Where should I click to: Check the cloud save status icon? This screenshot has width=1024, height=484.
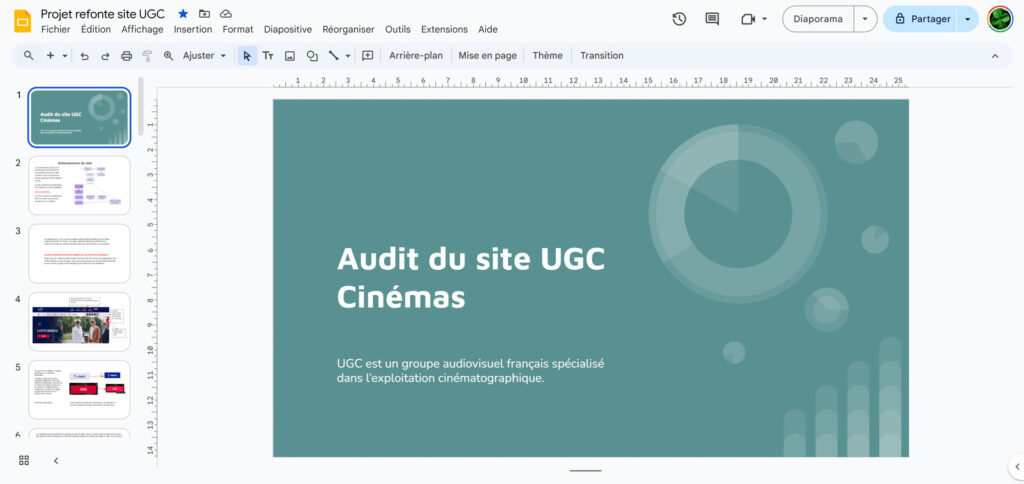[x=226, y=14]
